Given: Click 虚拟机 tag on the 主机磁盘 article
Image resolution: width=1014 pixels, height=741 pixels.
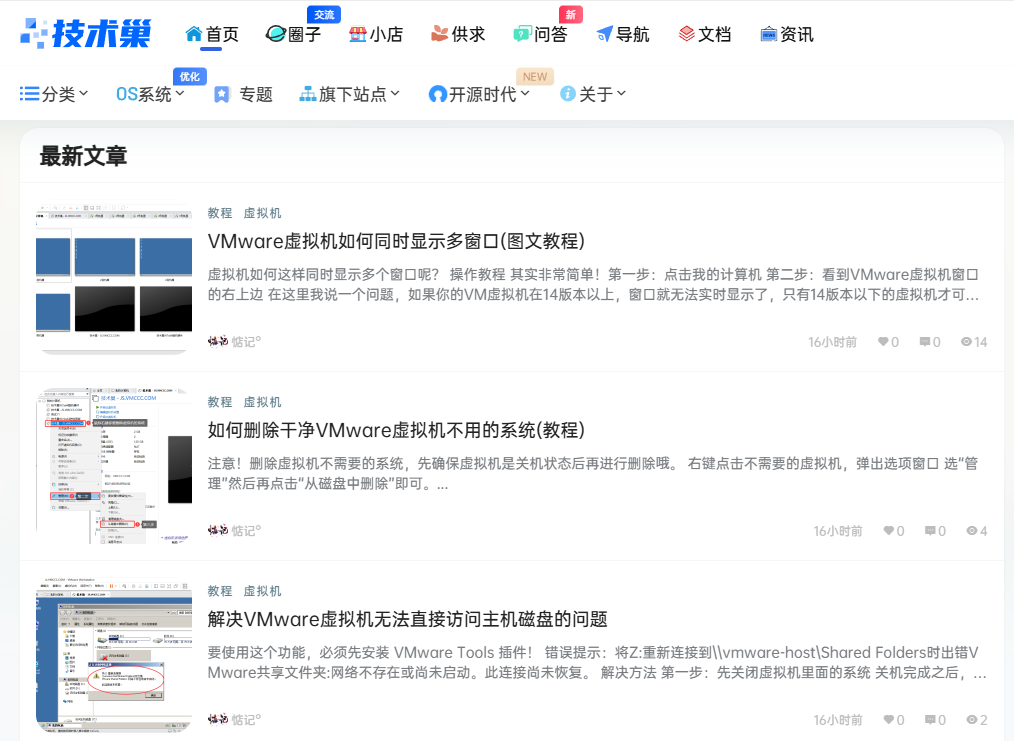Looking at the screenshot, I should tap(262, 591).
